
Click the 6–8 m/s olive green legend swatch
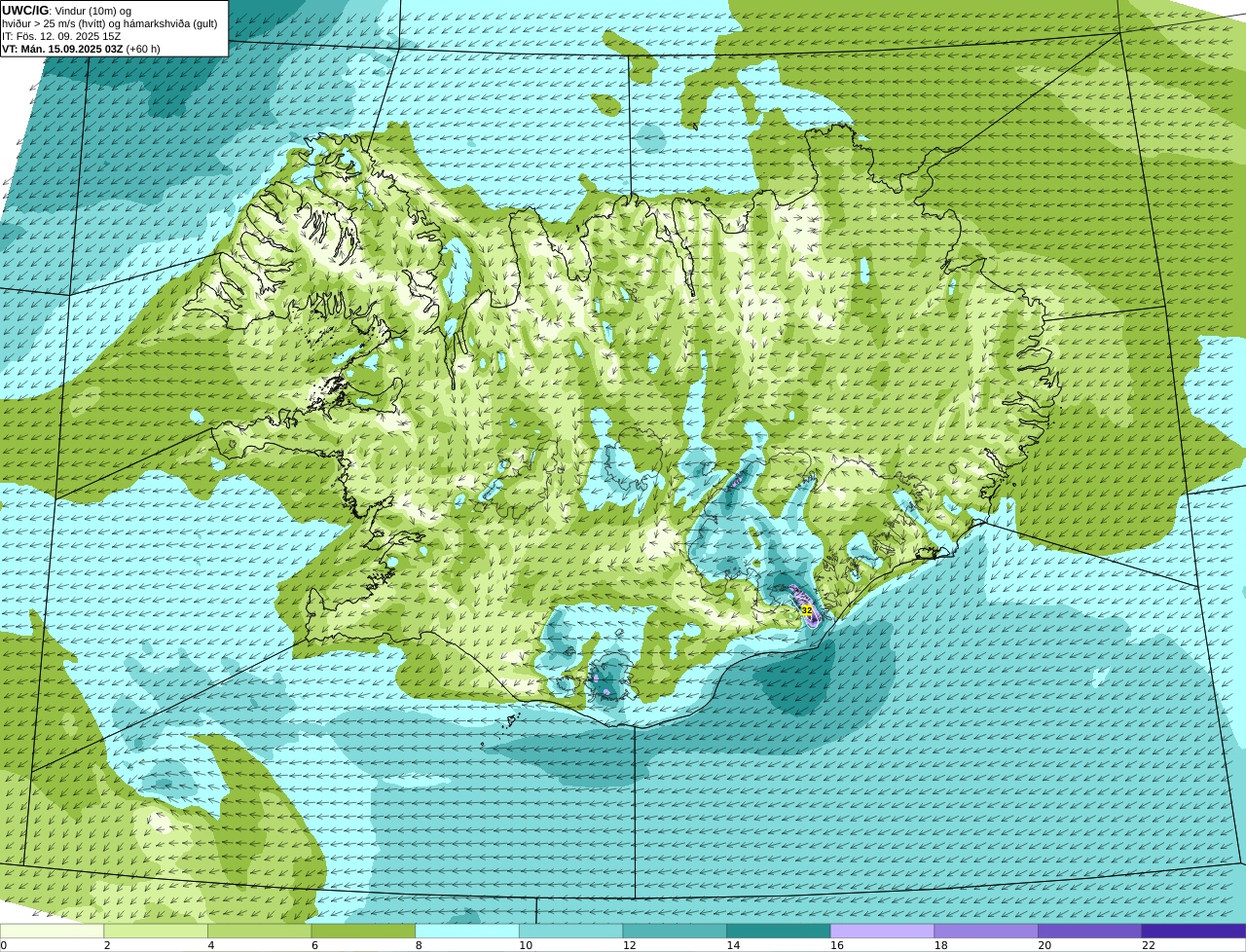tap(363, 931)
